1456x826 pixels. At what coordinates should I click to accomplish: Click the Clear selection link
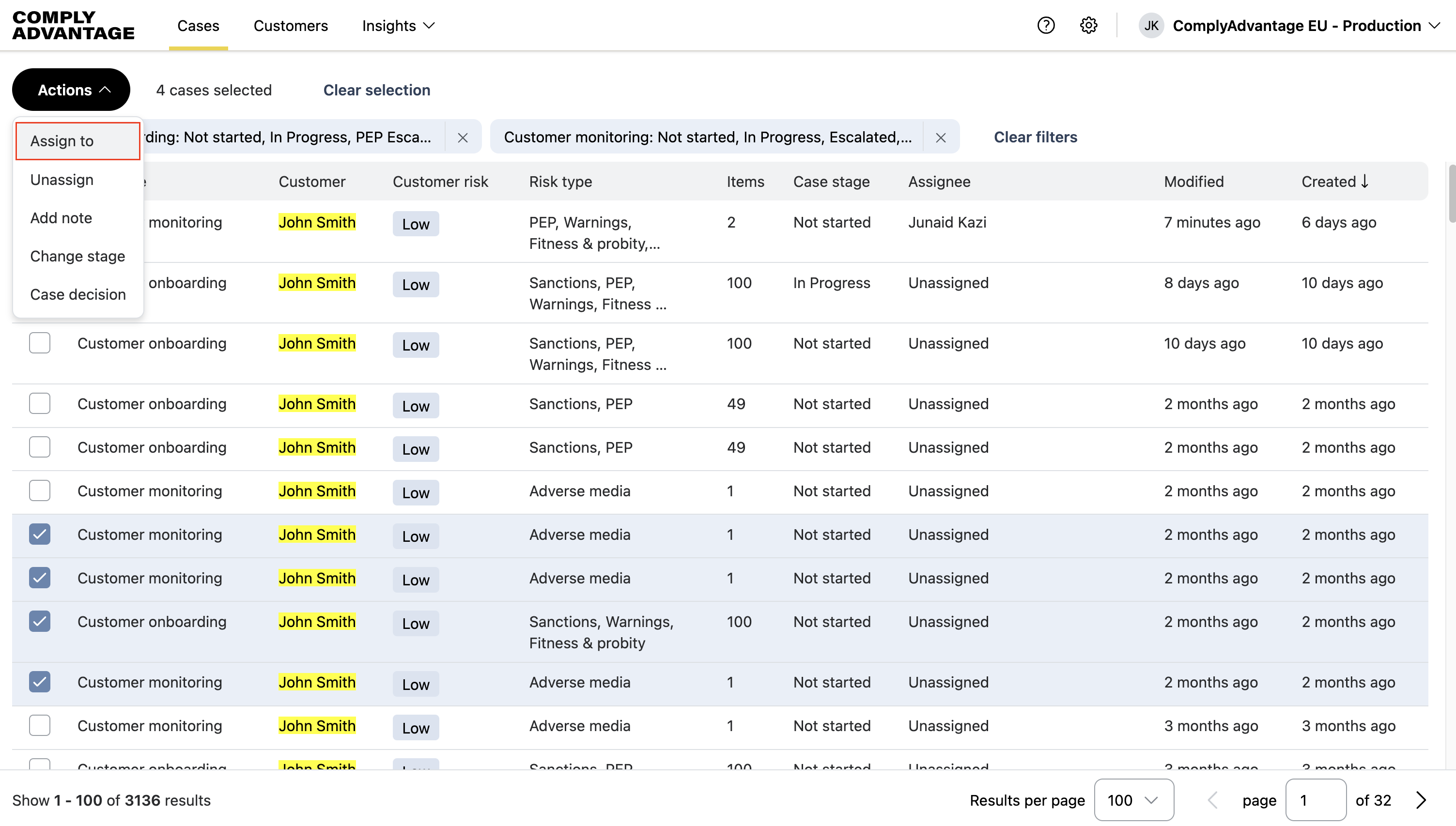click(377, 90)
